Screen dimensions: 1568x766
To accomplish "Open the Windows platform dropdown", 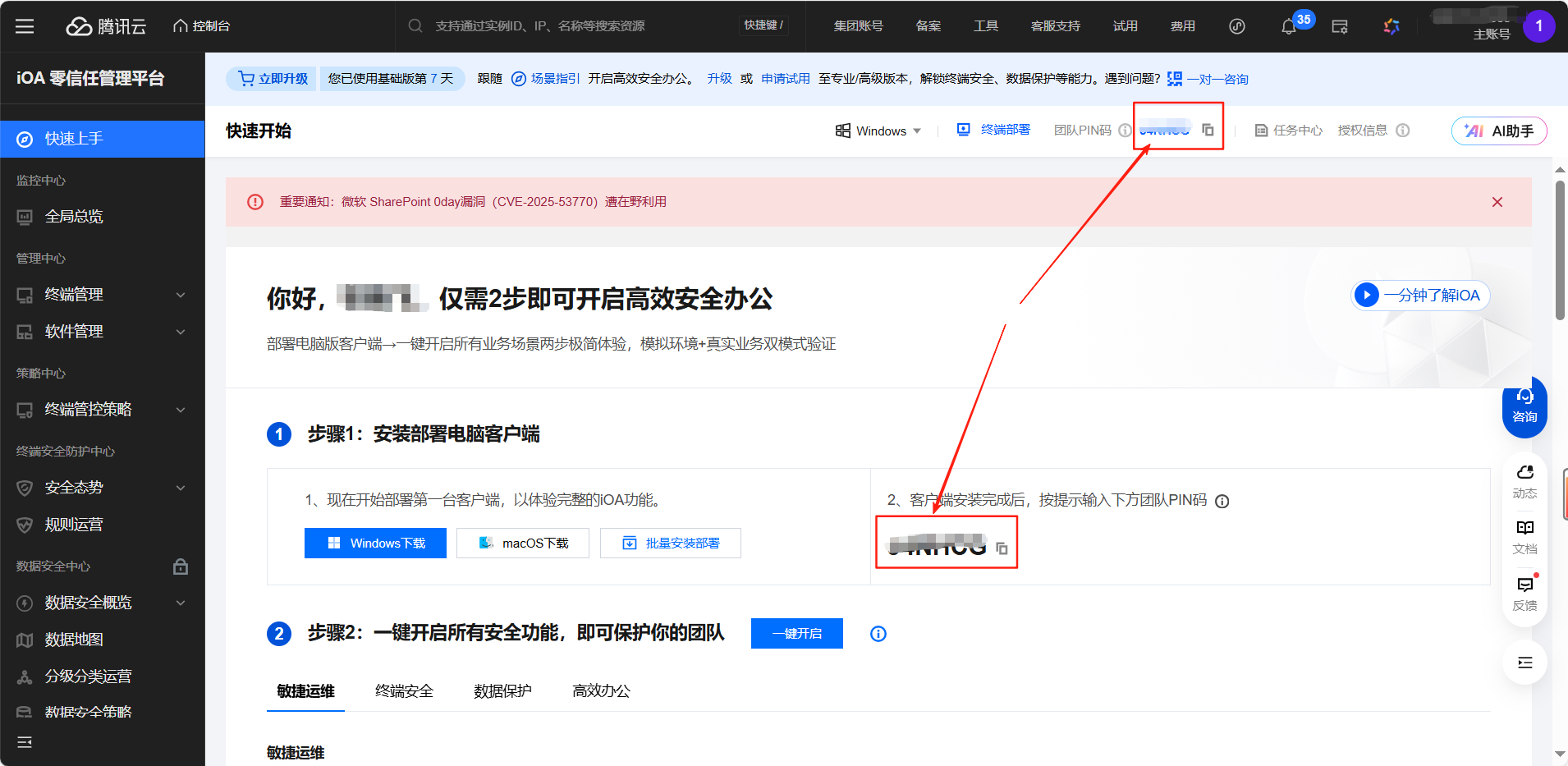I will (x=878, y=131).
